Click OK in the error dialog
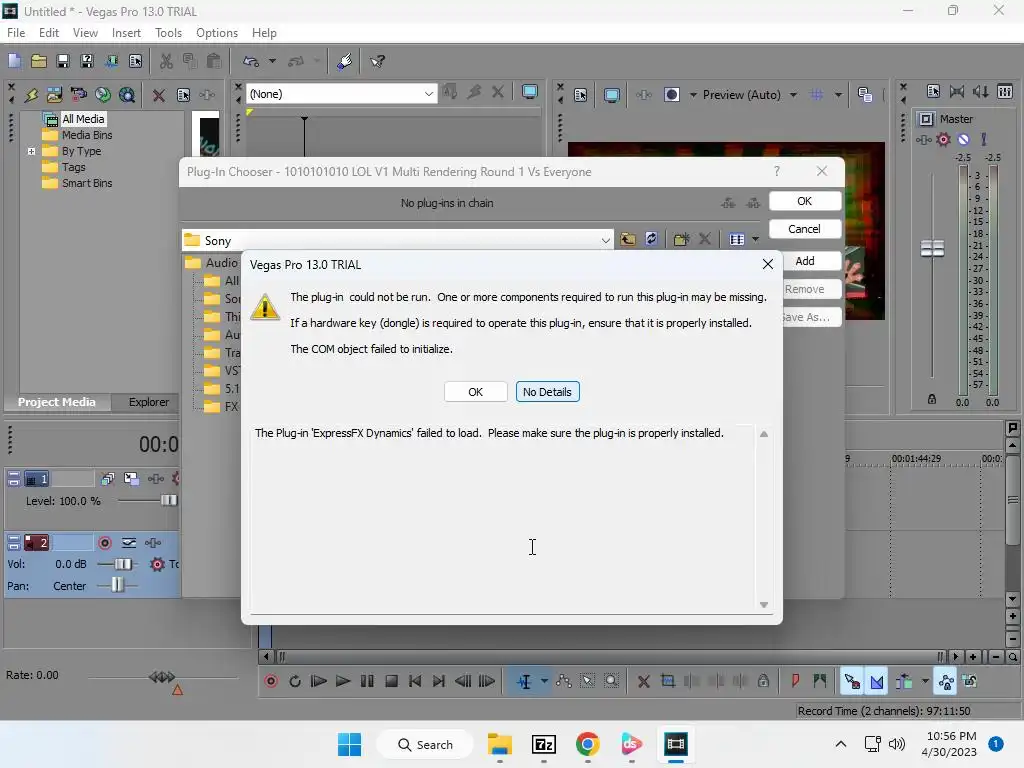Viewport: 1024px width, 768px height. pos(475,392)
